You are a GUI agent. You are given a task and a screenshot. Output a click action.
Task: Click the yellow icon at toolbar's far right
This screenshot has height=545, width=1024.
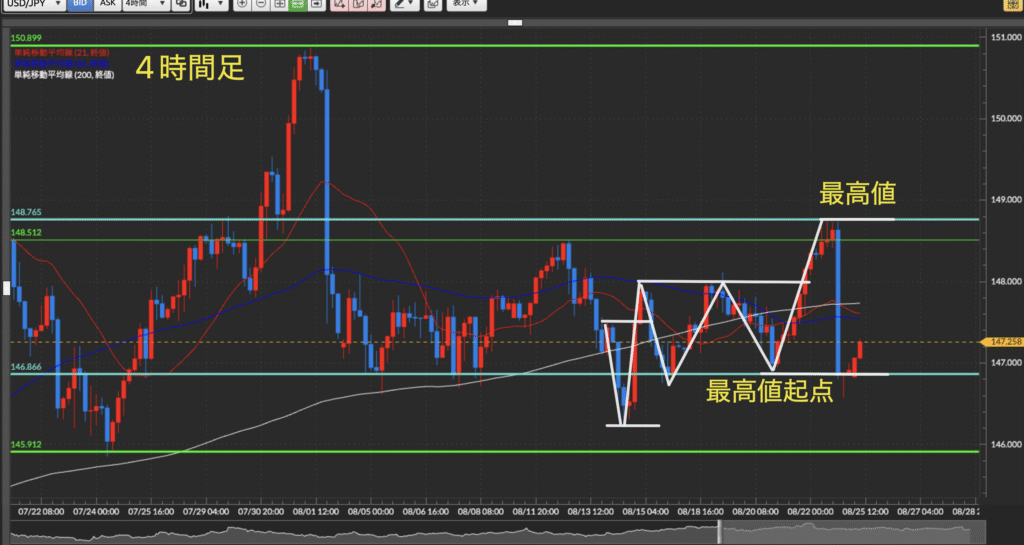coord(1013,5)
